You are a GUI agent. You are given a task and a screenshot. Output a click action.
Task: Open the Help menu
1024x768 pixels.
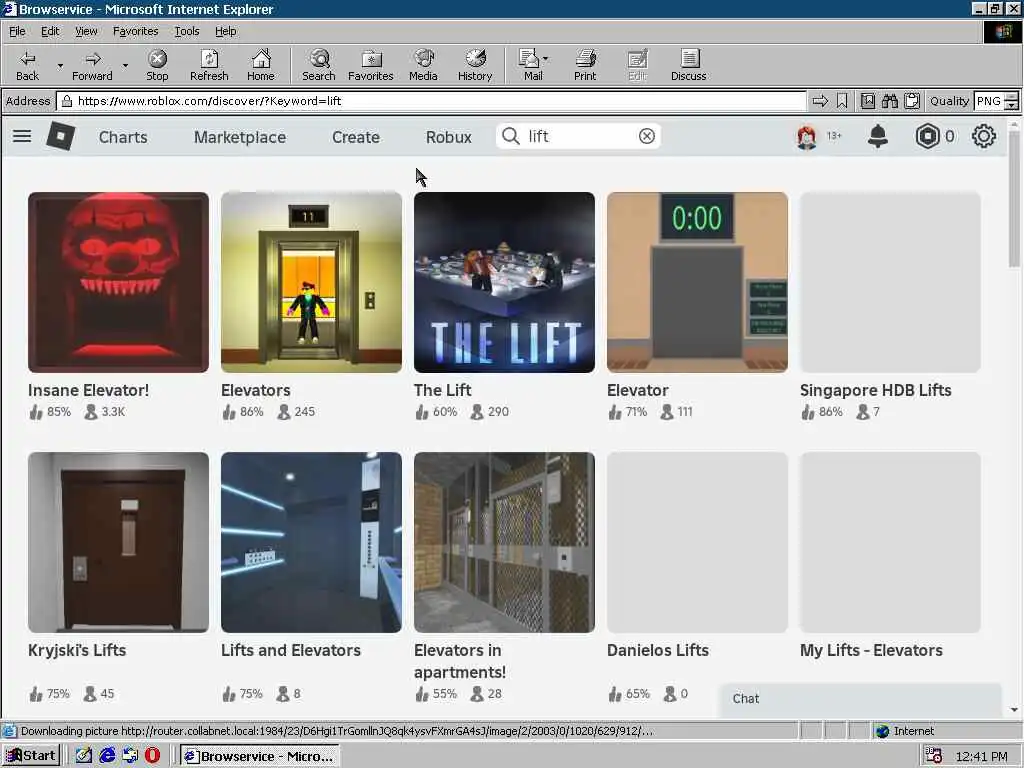point(225,31)
